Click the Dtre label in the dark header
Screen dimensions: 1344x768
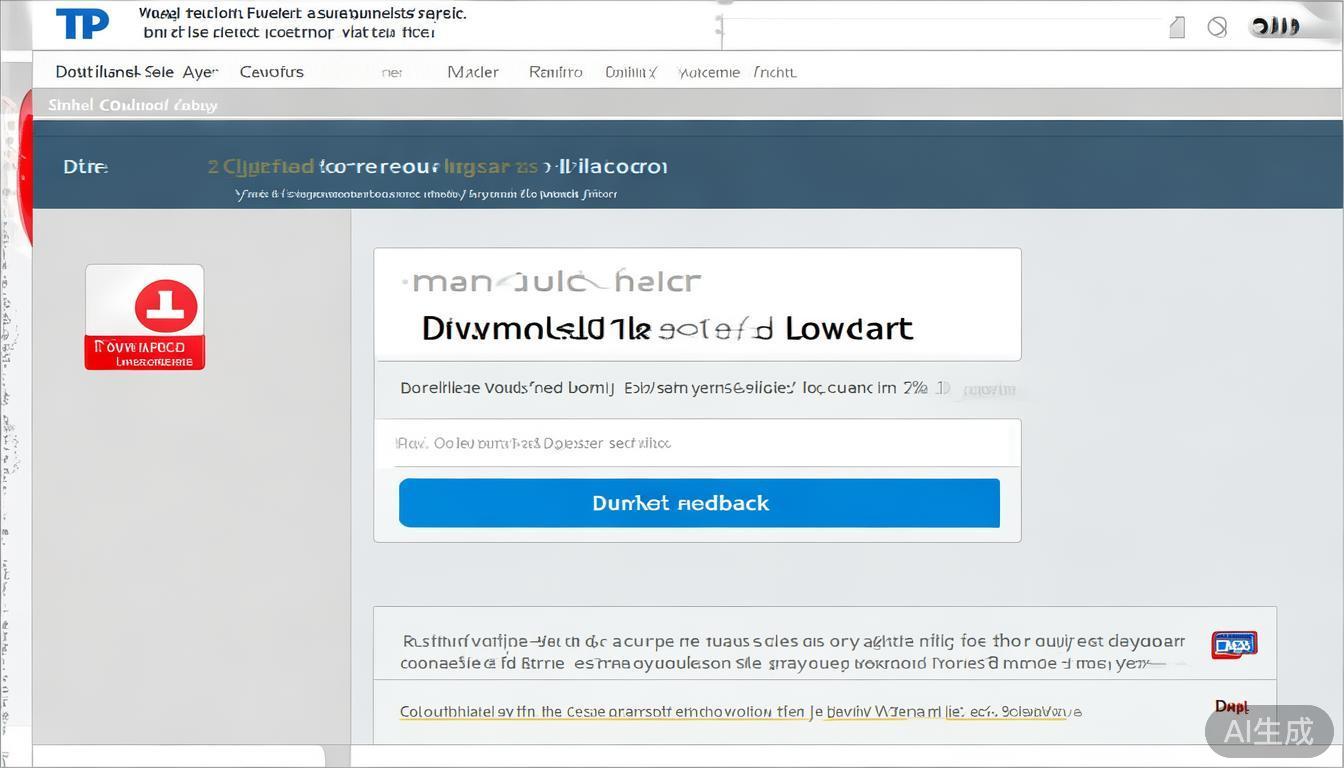86,167
